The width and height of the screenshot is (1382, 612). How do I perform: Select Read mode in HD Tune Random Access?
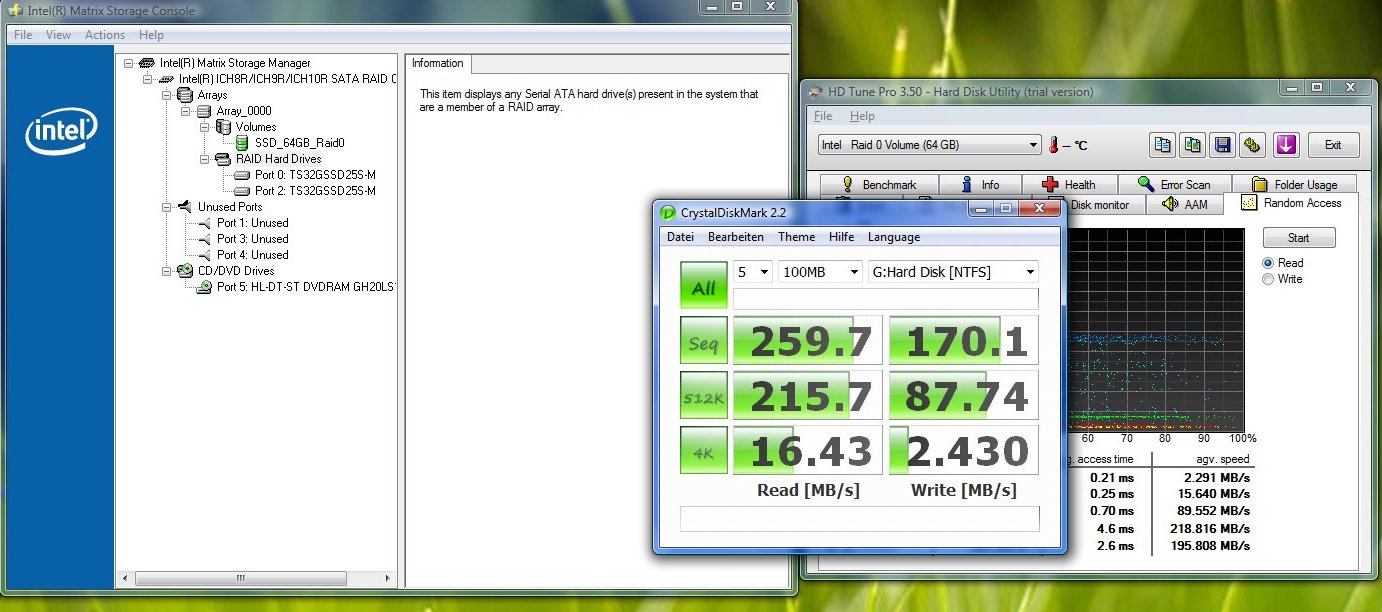click(1269, 263)
